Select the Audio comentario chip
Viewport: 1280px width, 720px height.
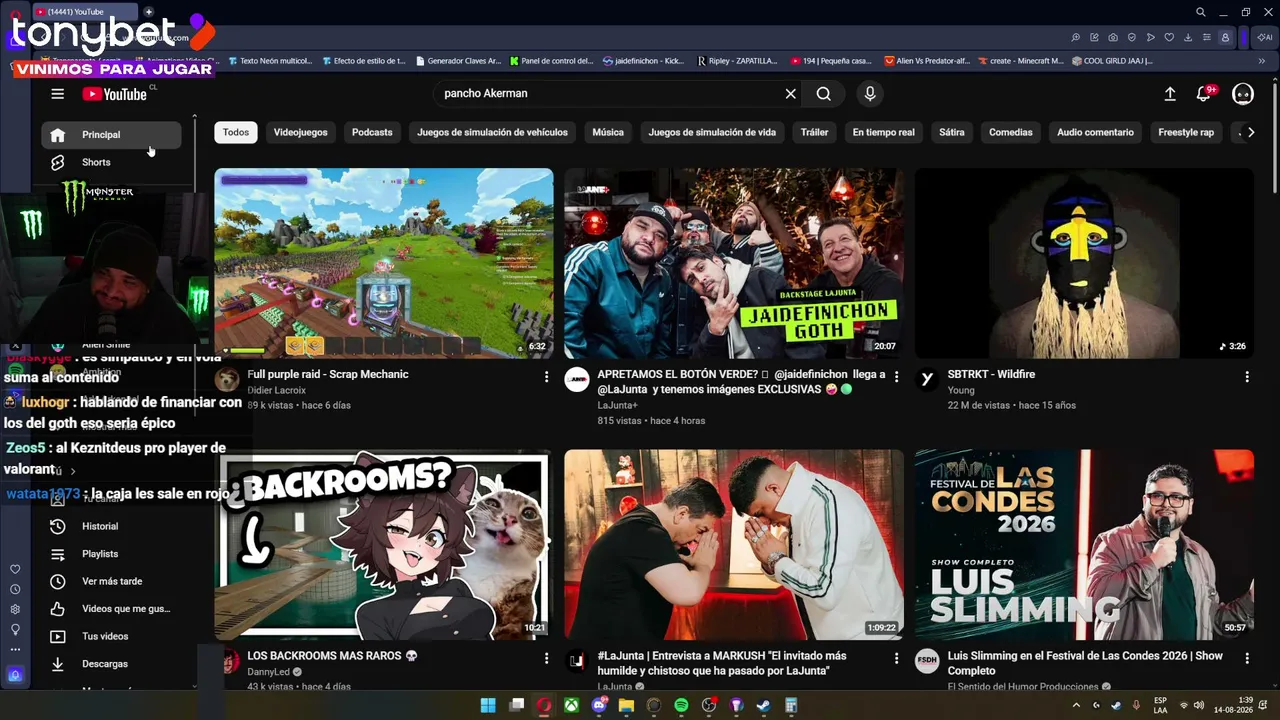click(1095, 132)
